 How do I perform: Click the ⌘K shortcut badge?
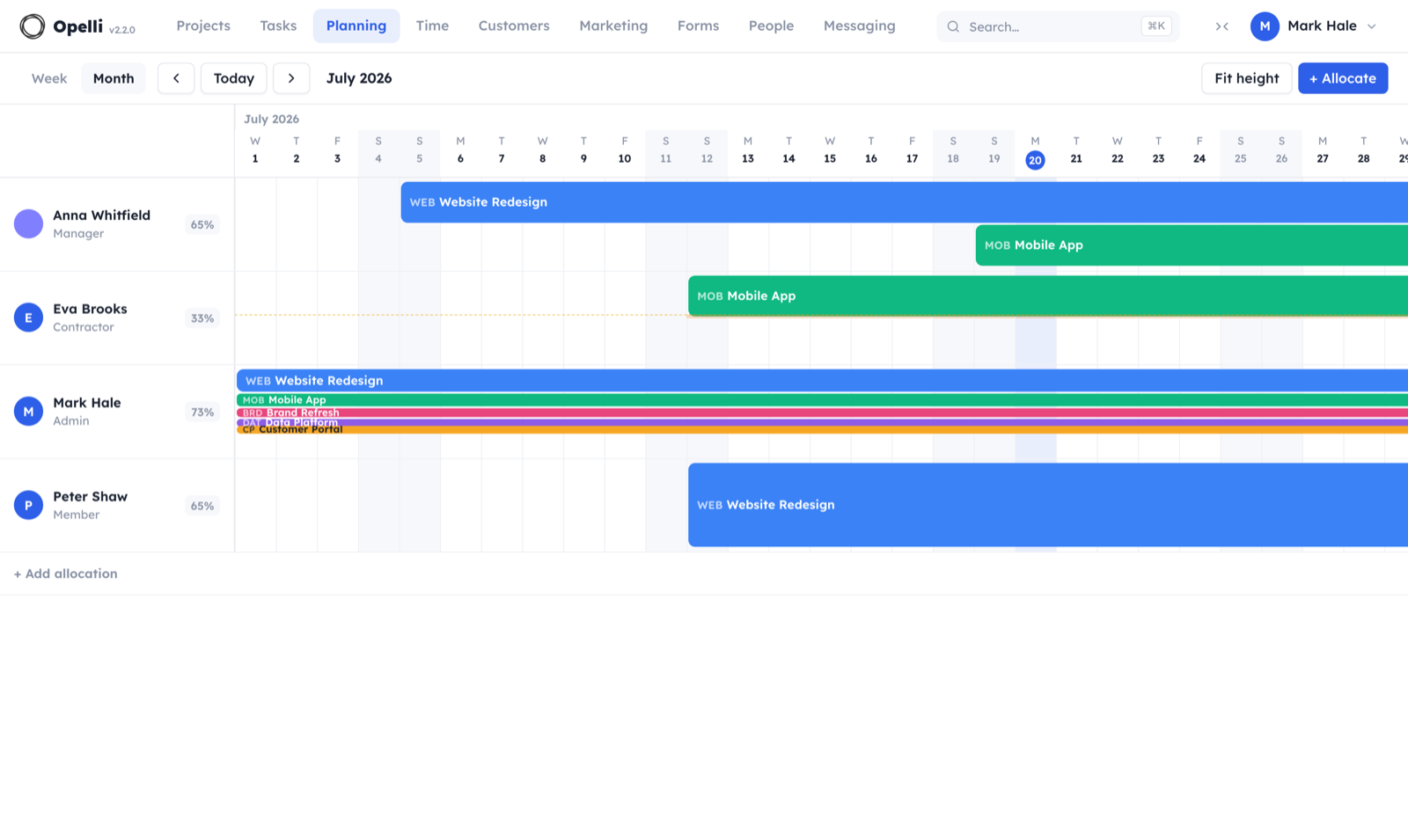[x=1156, y=26]
